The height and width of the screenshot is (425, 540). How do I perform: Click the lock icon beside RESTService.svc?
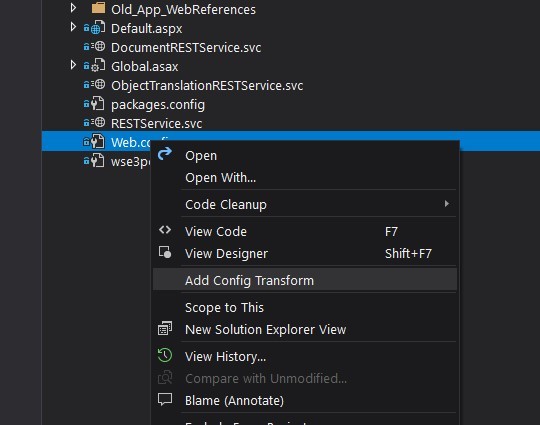[86, 123]
